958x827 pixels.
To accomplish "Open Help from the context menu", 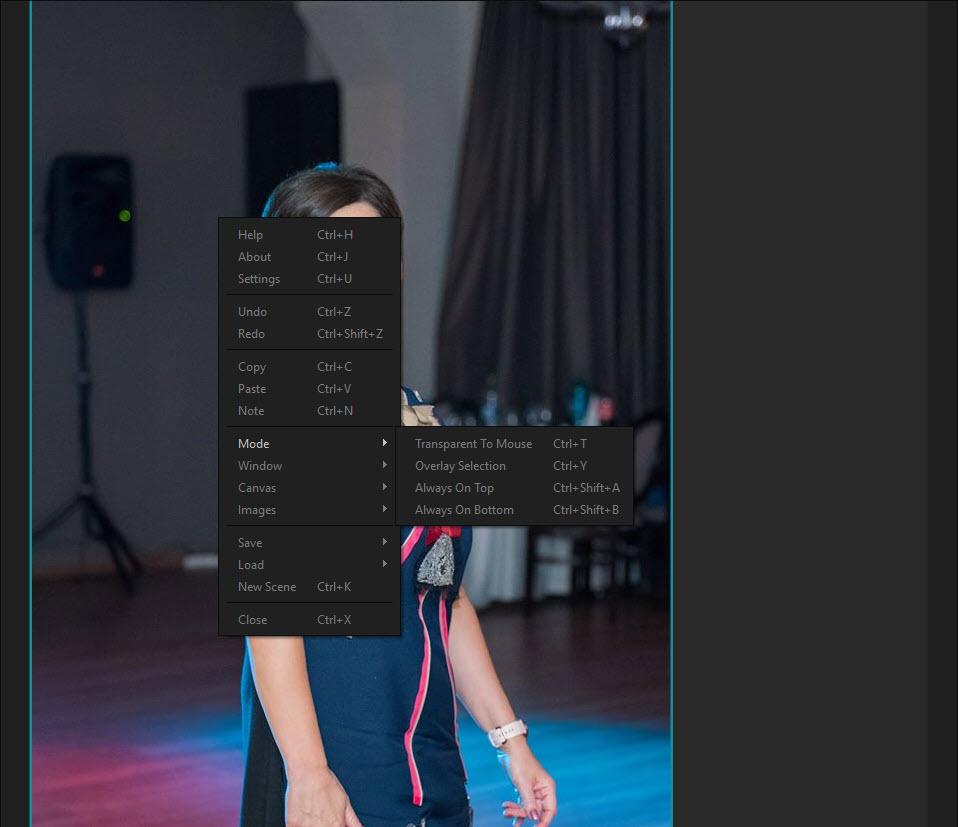I will pos(309,235).
